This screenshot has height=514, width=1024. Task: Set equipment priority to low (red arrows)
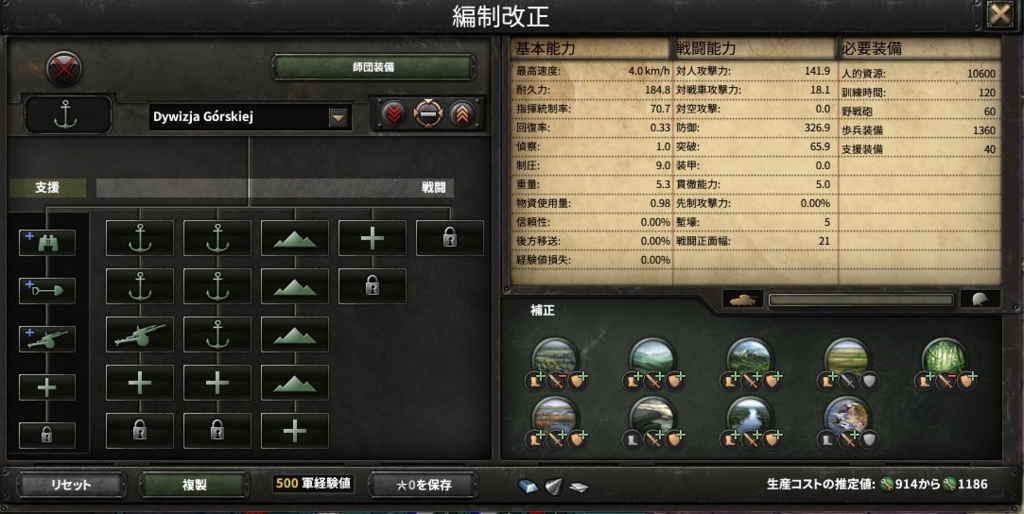coord(394,114)
